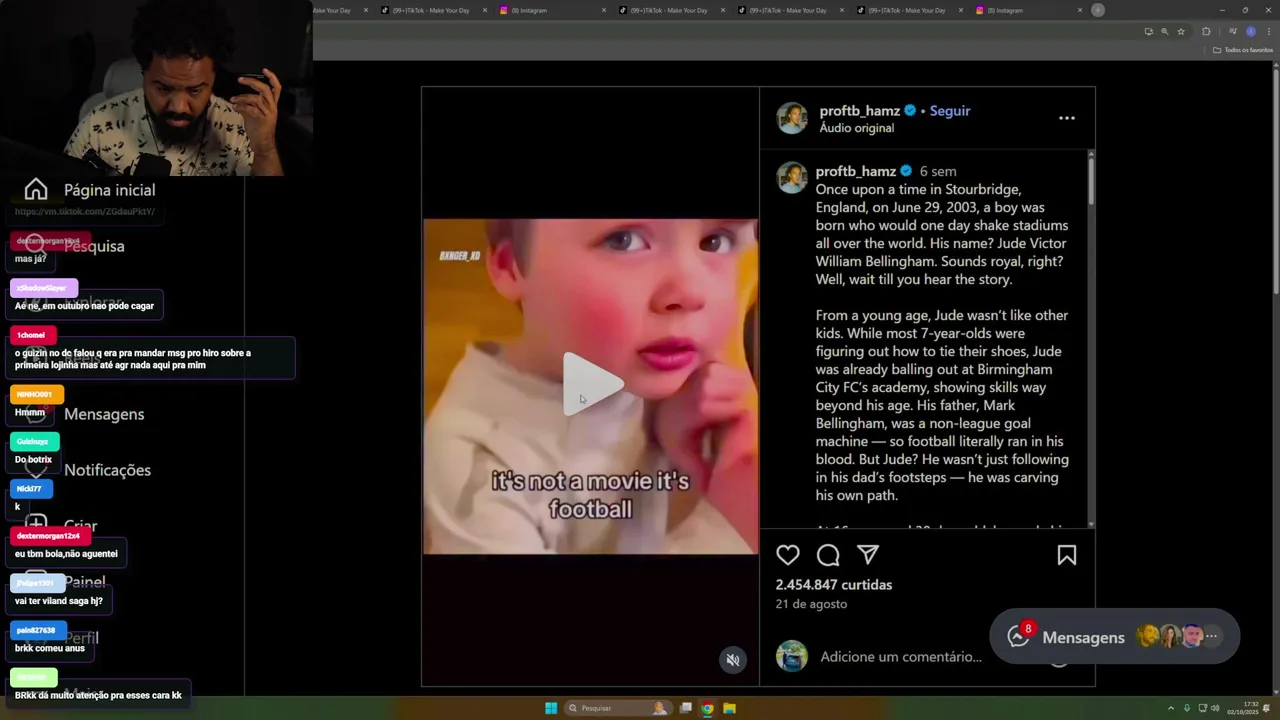Image resolution: width=1280 pixels, height=720 pixels.
Task: Open Mensagens in the left sidebar
Action: pos(104,414)
